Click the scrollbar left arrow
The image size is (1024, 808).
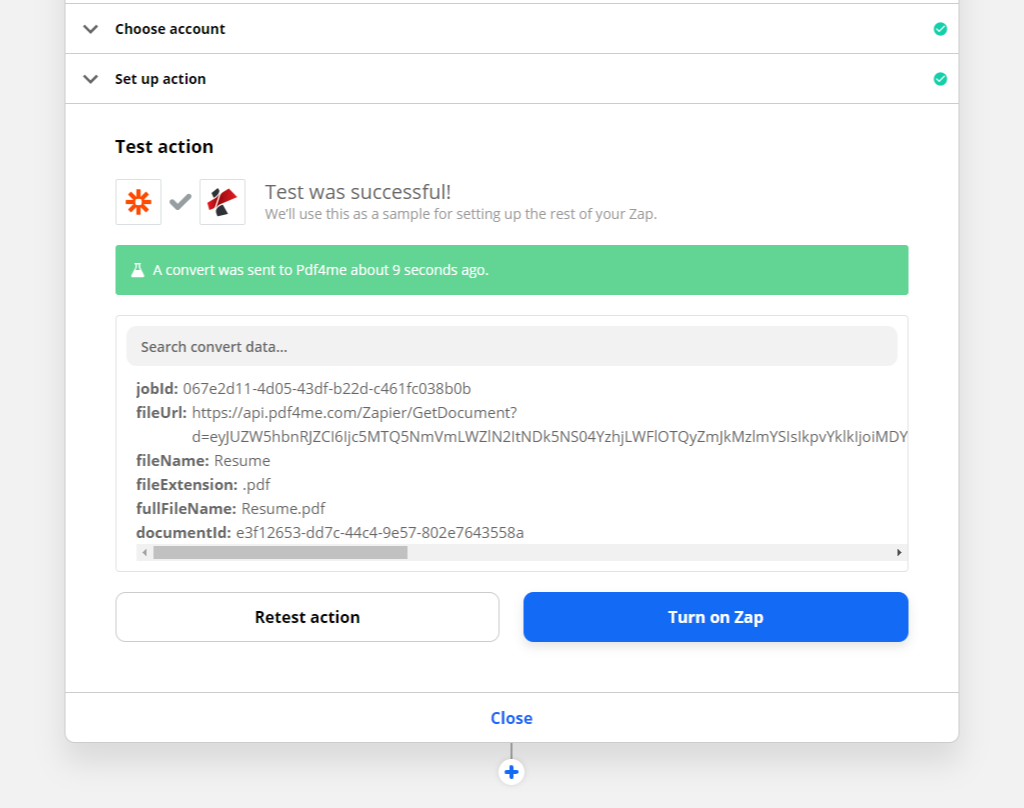point(144,552)
